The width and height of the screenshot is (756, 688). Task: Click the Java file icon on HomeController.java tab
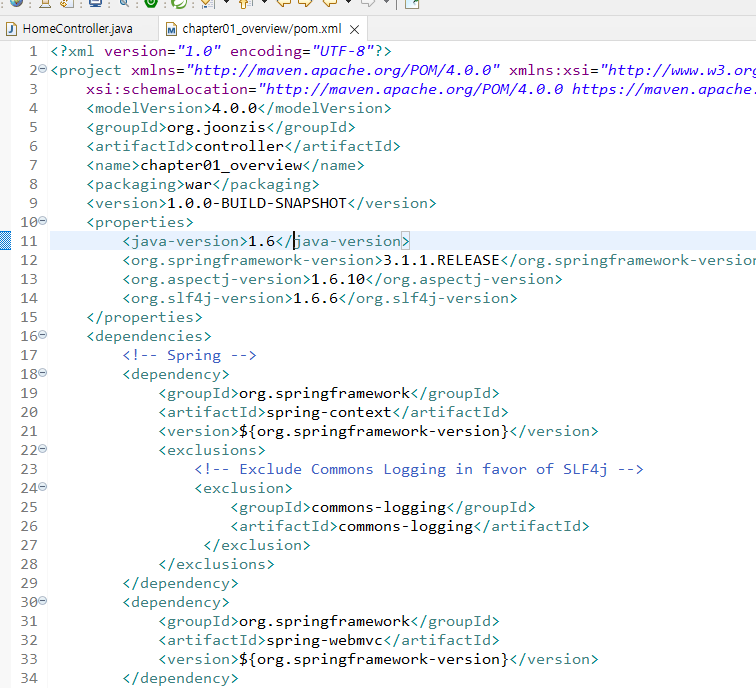click(x=12, y=29)
